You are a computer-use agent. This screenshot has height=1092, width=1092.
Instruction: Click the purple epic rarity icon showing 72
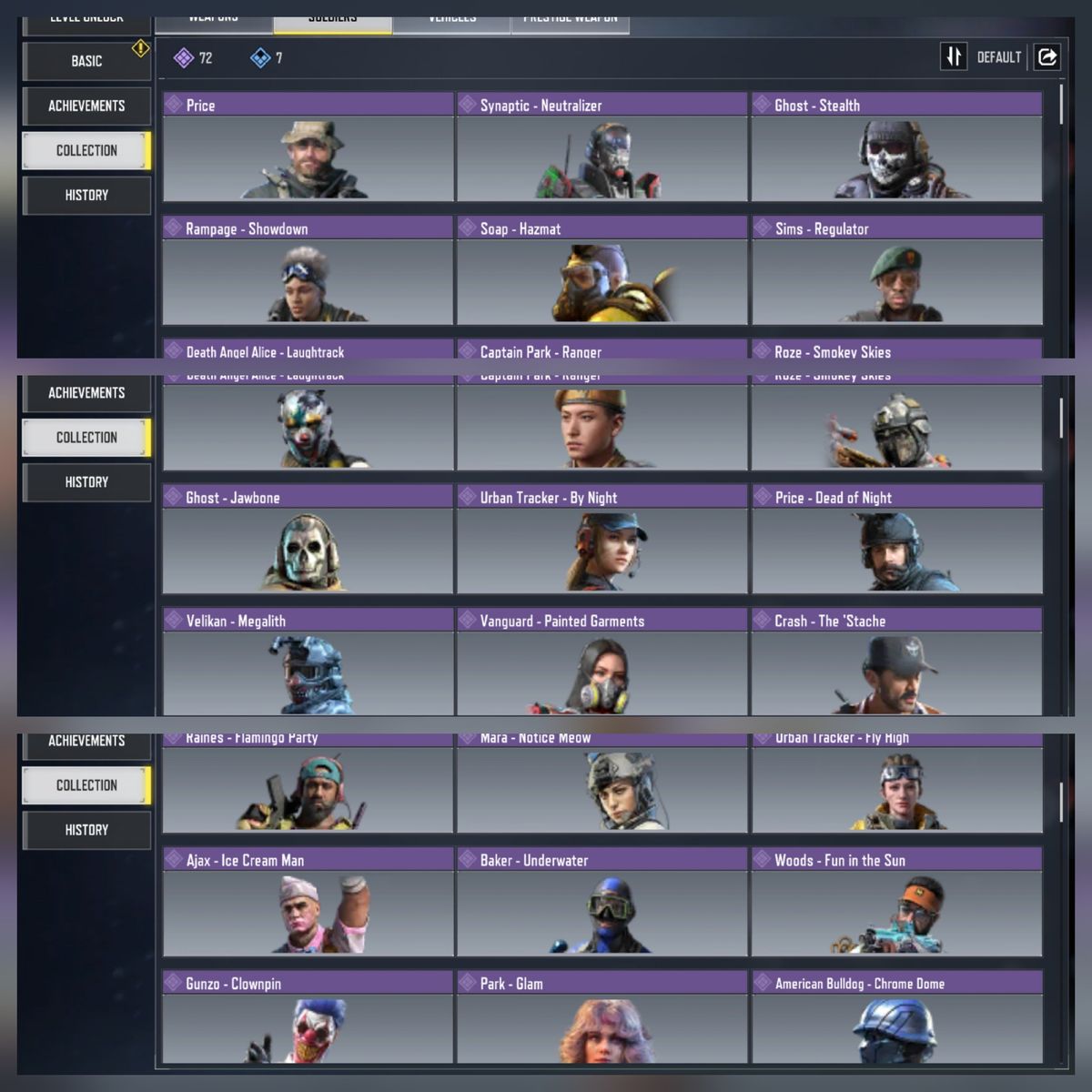coord(184,58)
